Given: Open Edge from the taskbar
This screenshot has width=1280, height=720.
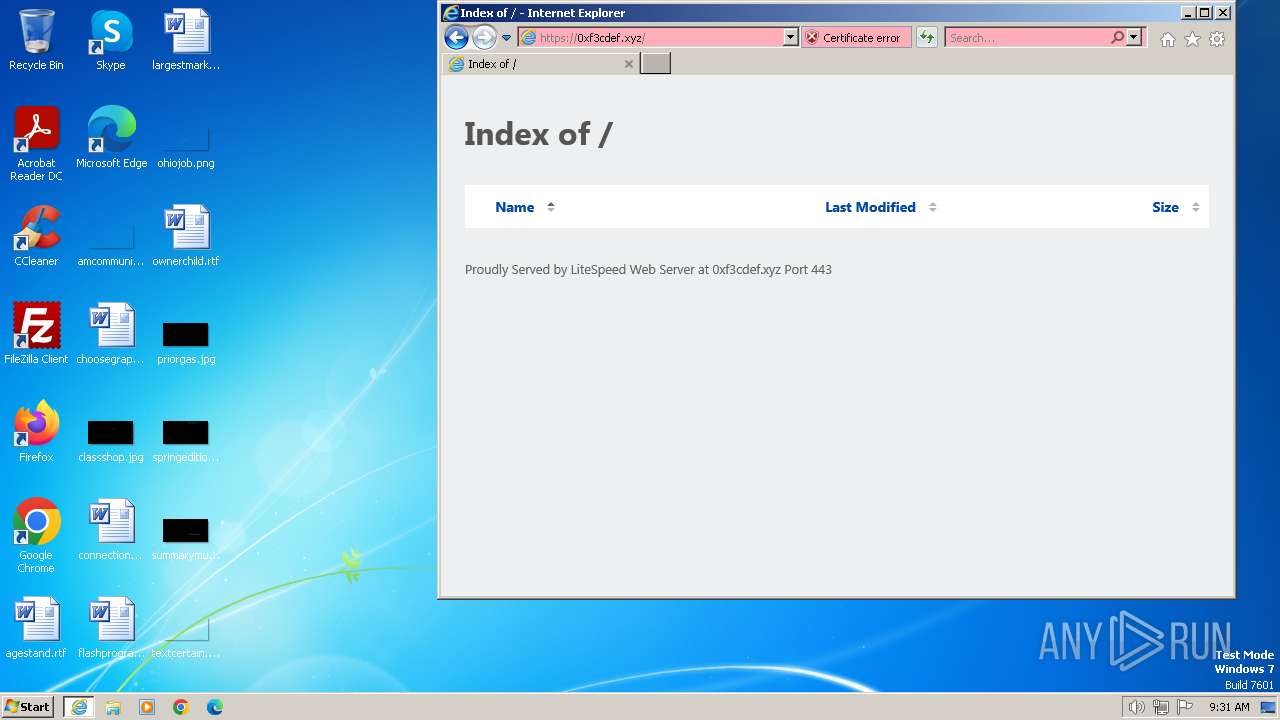Looking at the screenshot, I should pyautogui.click(x=214, y=707).
